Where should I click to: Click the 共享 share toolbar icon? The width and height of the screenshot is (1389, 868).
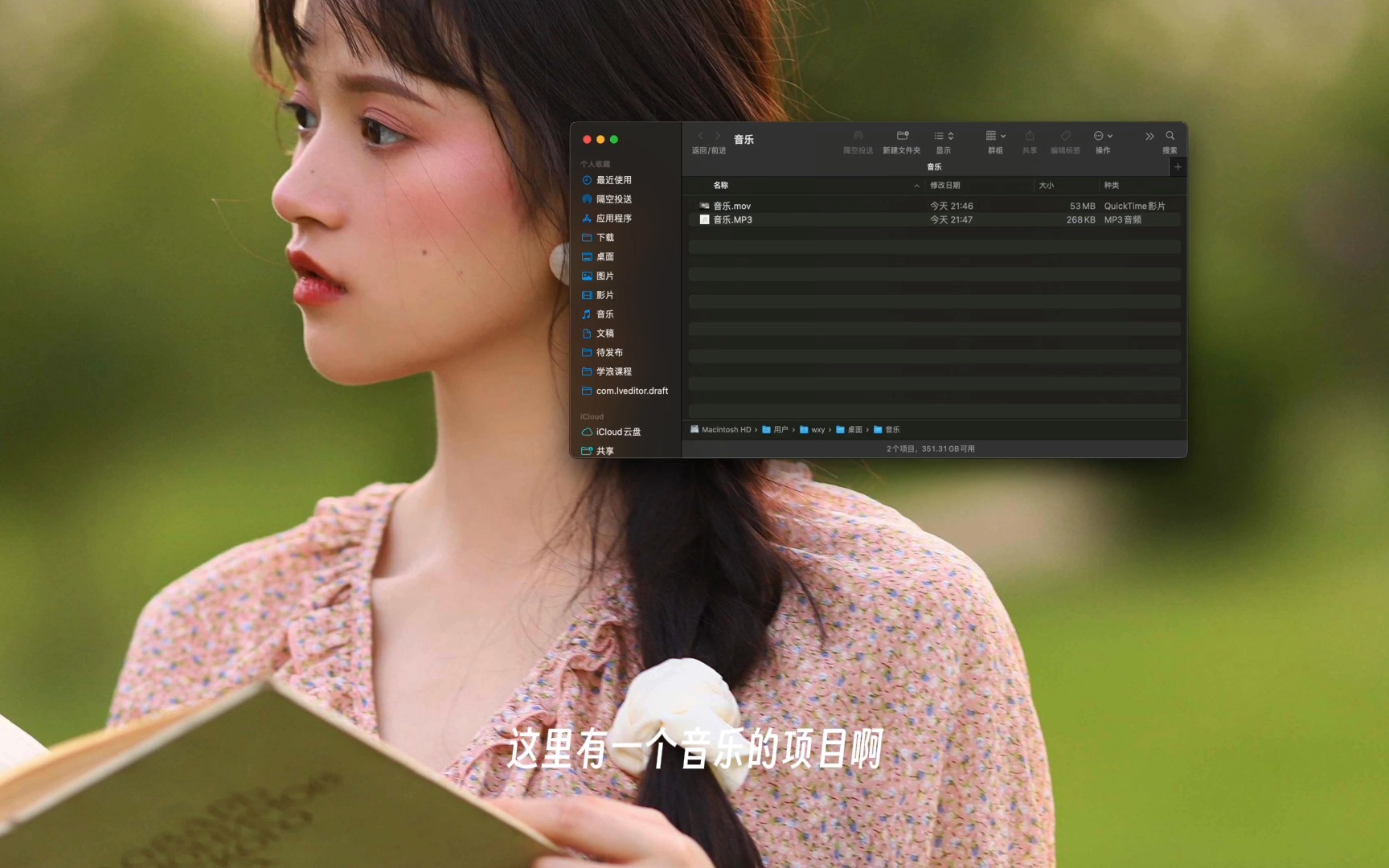pos(1030,136)
